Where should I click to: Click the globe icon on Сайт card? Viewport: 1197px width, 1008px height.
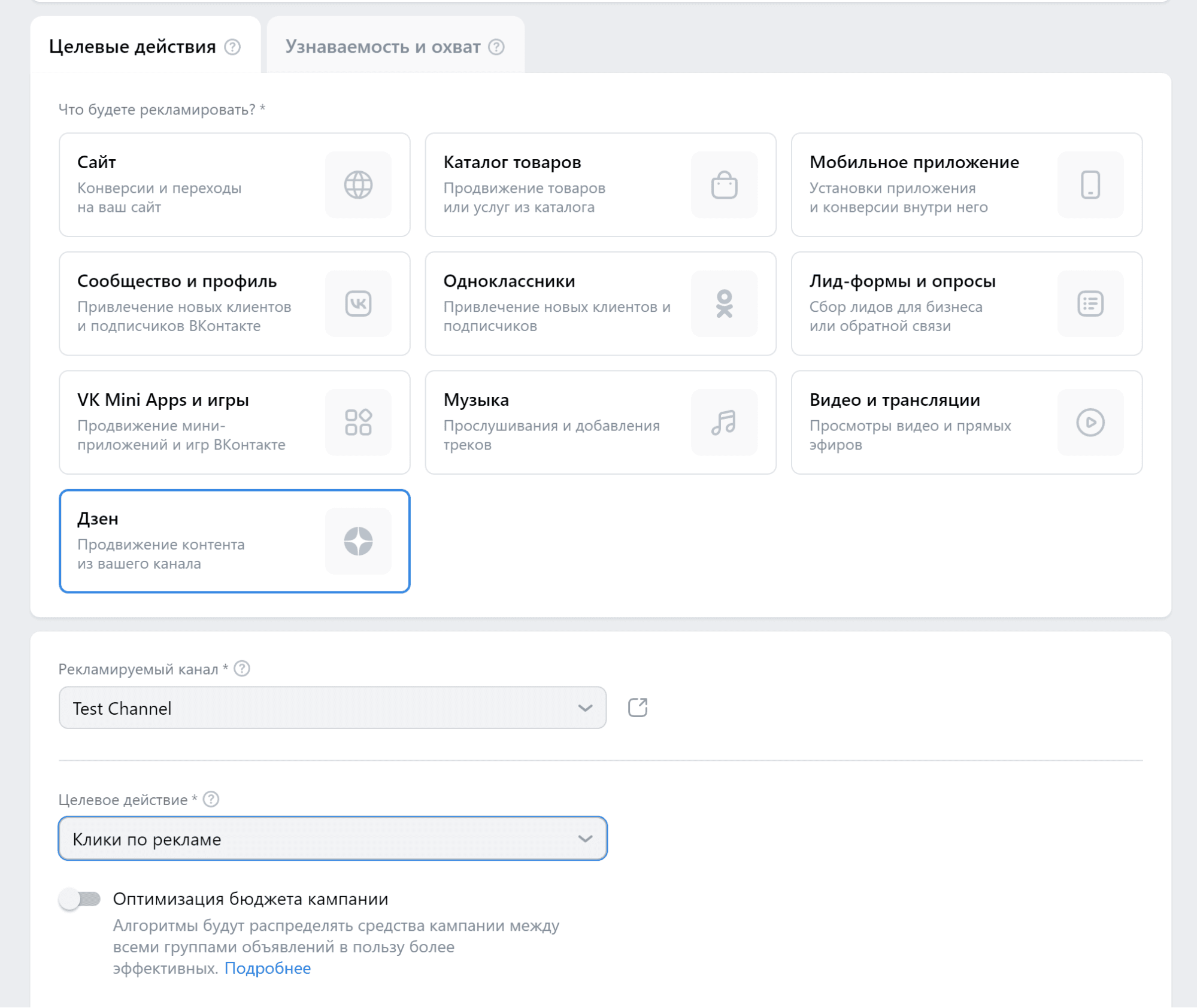click(x=358, y=184)
